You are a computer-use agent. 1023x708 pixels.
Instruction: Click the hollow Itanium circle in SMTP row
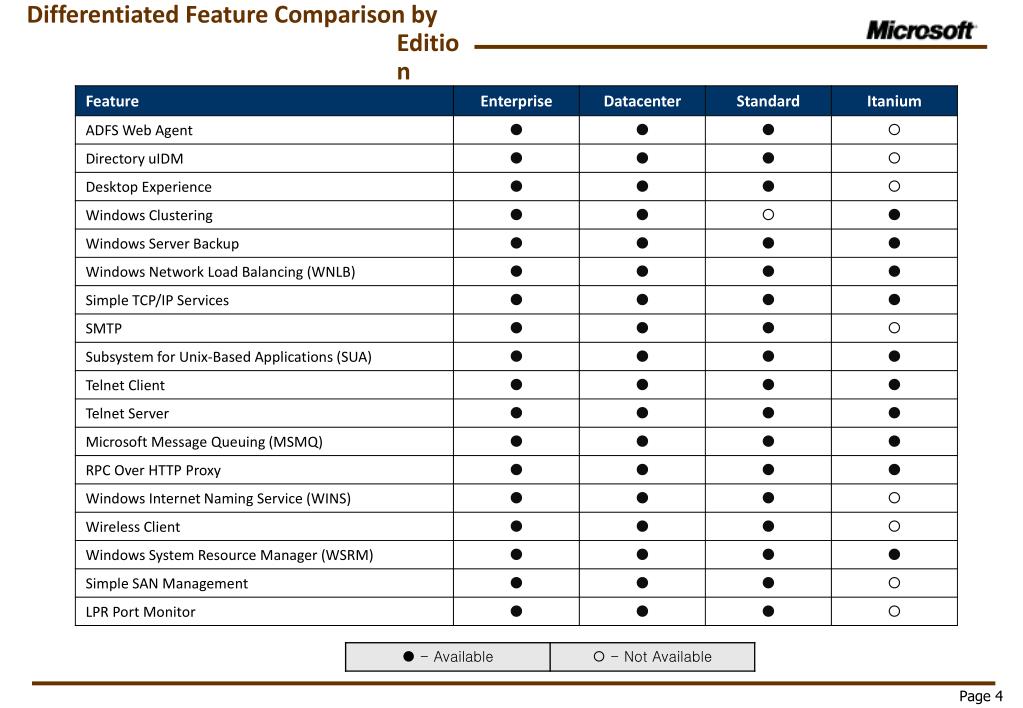click(x=894, y=328)
